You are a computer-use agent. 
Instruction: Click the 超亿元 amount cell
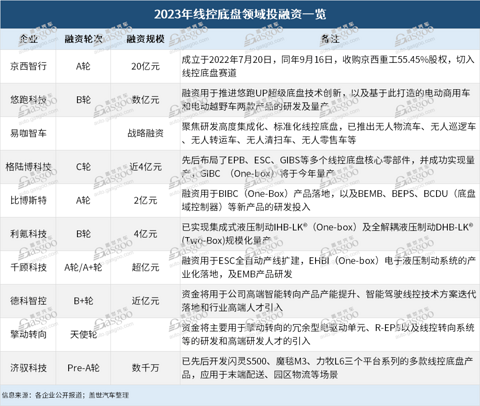click(x=145, y=267)
